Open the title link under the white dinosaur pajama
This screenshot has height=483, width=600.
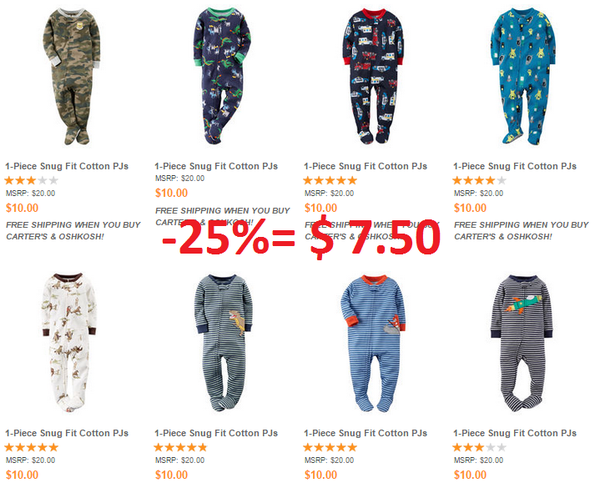(x=67, y=433)
